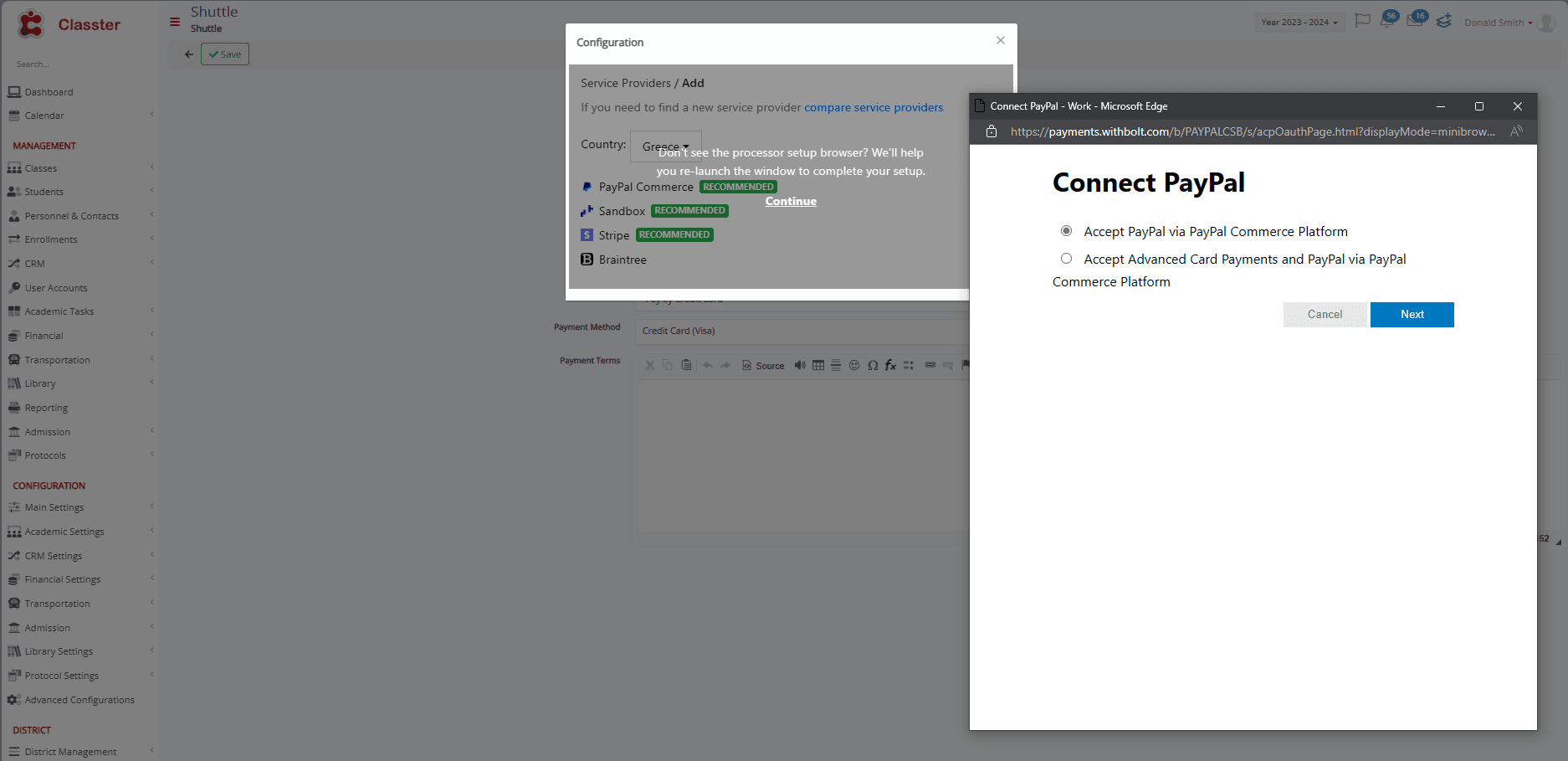
Task: Expand the District Management chevron
Action: pyautogui.click(x=152, y=751)
